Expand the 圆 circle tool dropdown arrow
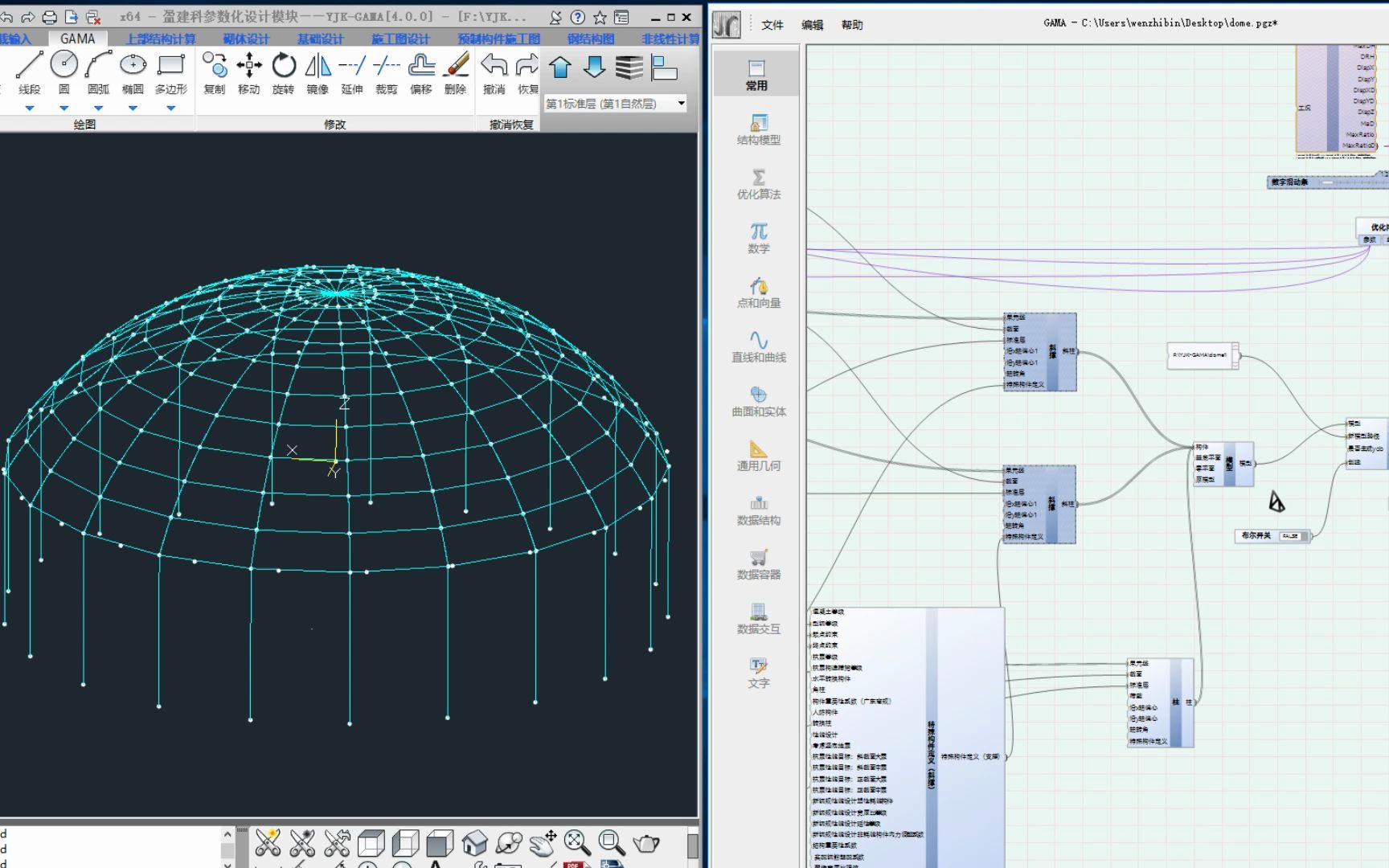Screen dimensions: 1389x868 64,108
